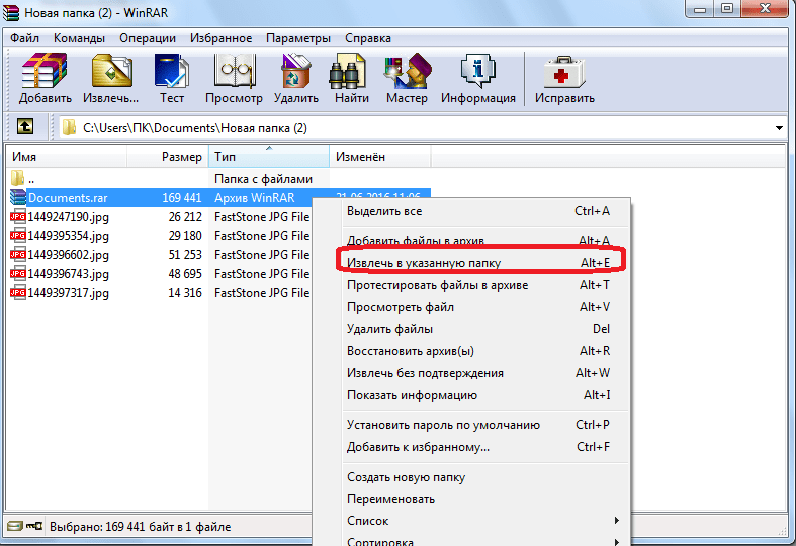796x546 pixels.
Task: Click Documents.rar archive icon
Action: click(18, 197)
